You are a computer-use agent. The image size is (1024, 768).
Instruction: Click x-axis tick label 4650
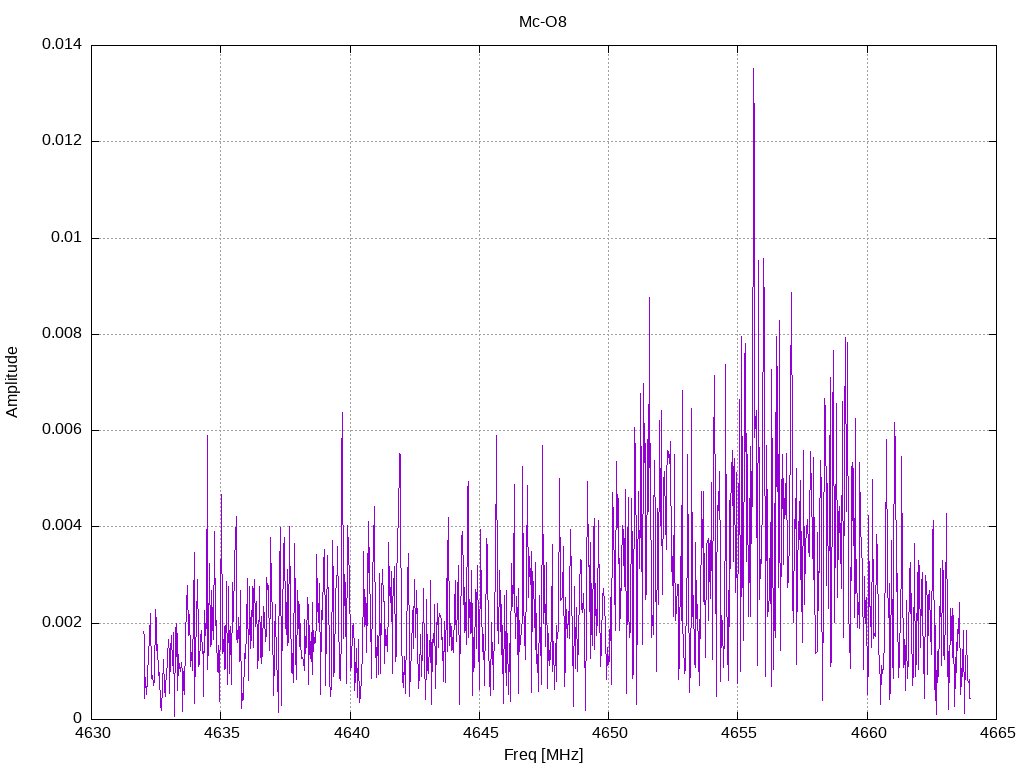pyautogui.click(x=609, y=733)
